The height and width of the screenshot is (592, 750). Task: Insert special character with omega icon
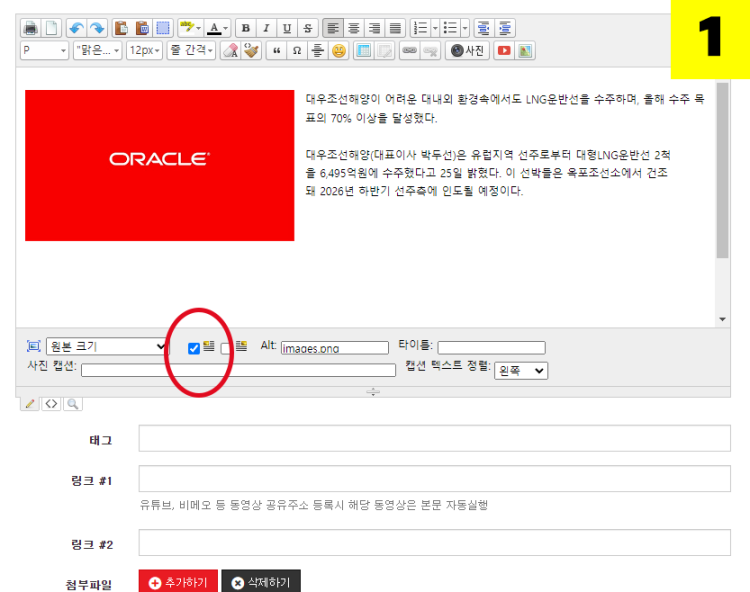pos(296,51)
